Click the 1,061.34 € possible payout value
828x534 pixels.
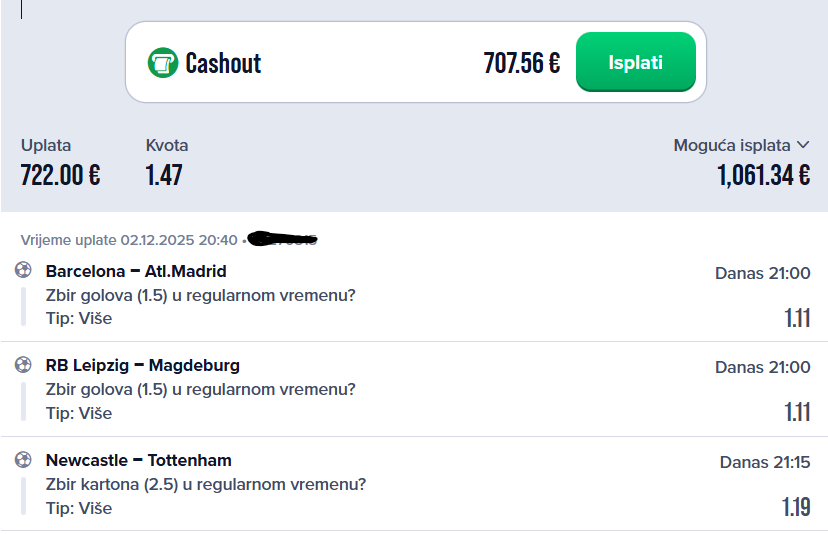coord(763,175)
